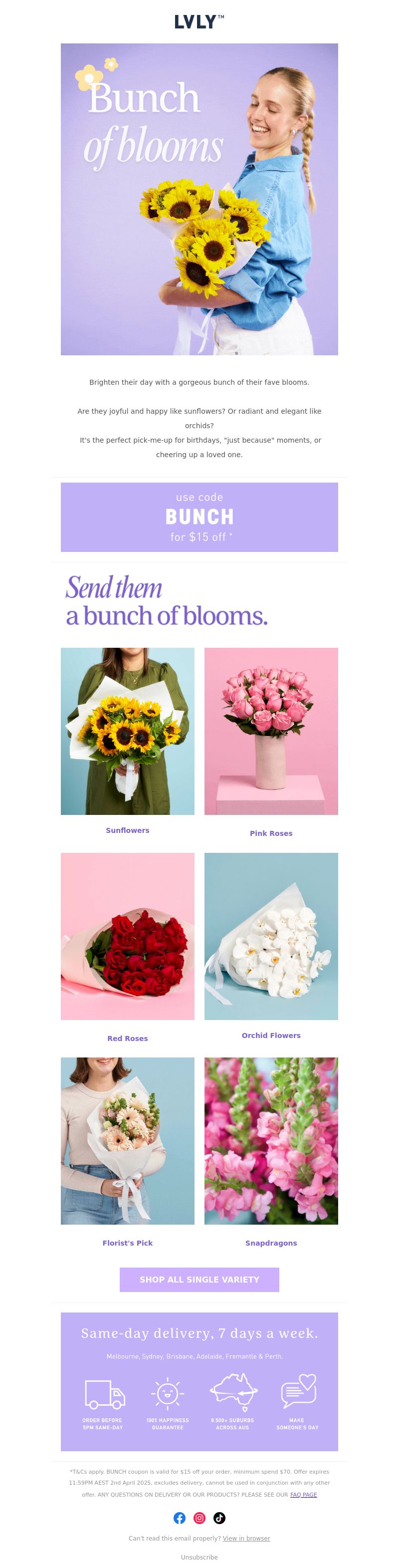The height and width of the screenshot is (1568, 399).
Task: Click the LVLY logo at top
Action: (199, 22)
